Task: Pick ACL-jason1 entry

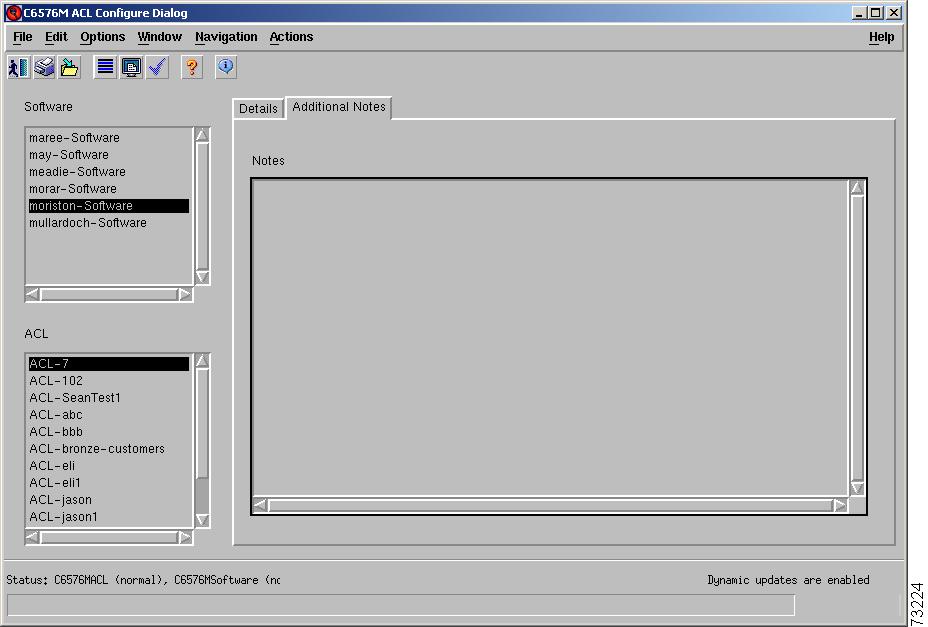Action: (x=109, y=517)
